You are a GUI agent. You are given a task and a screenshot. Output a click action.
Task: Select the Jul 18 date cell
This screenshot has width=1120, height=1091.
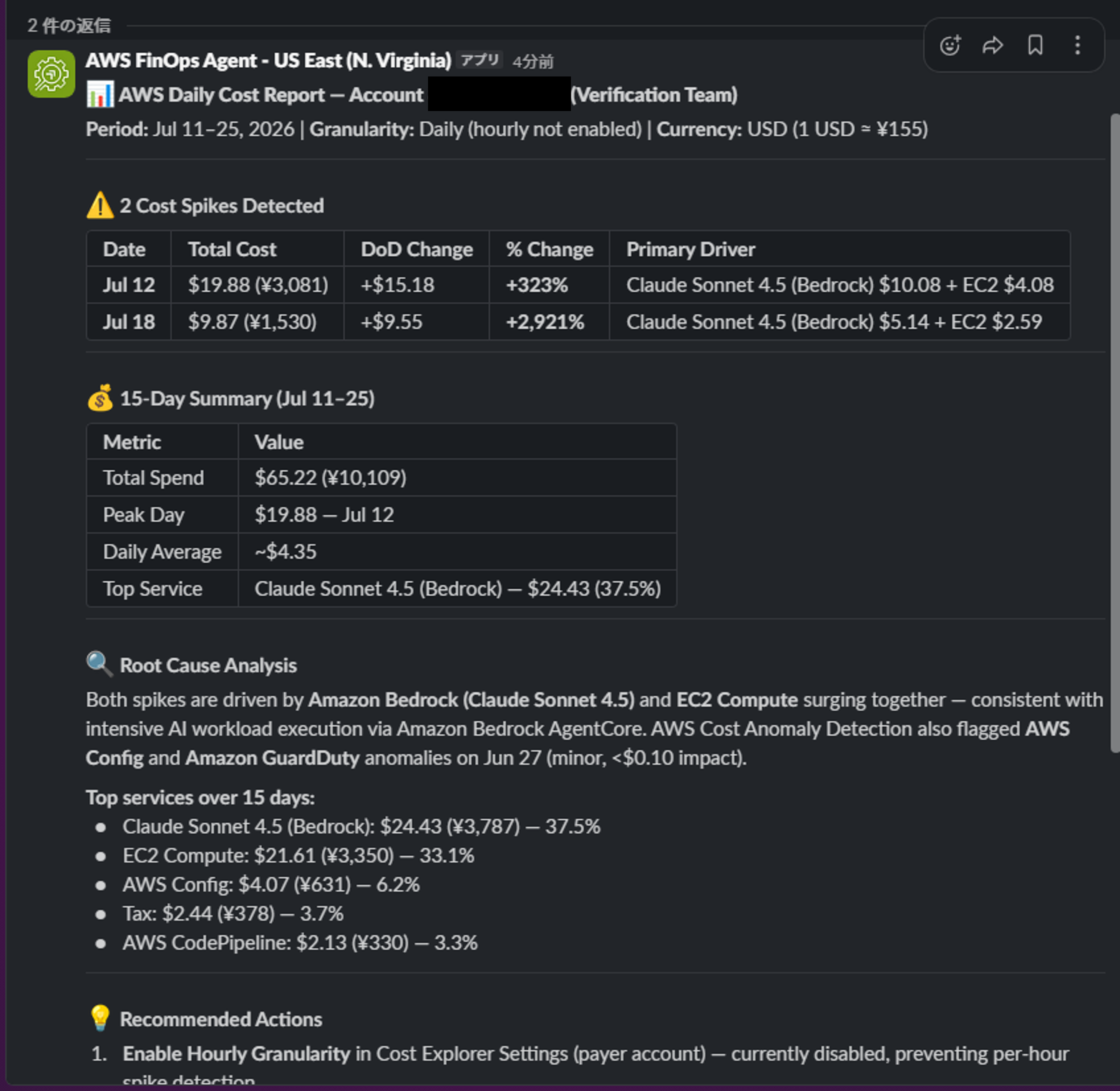(x=129, y=321)
